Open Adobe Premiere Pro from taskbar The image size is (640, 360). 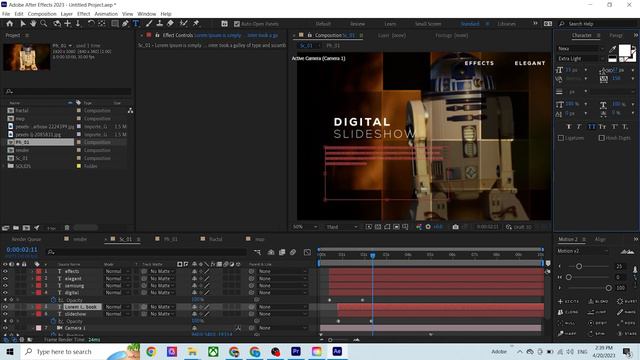tap(296, 351)
